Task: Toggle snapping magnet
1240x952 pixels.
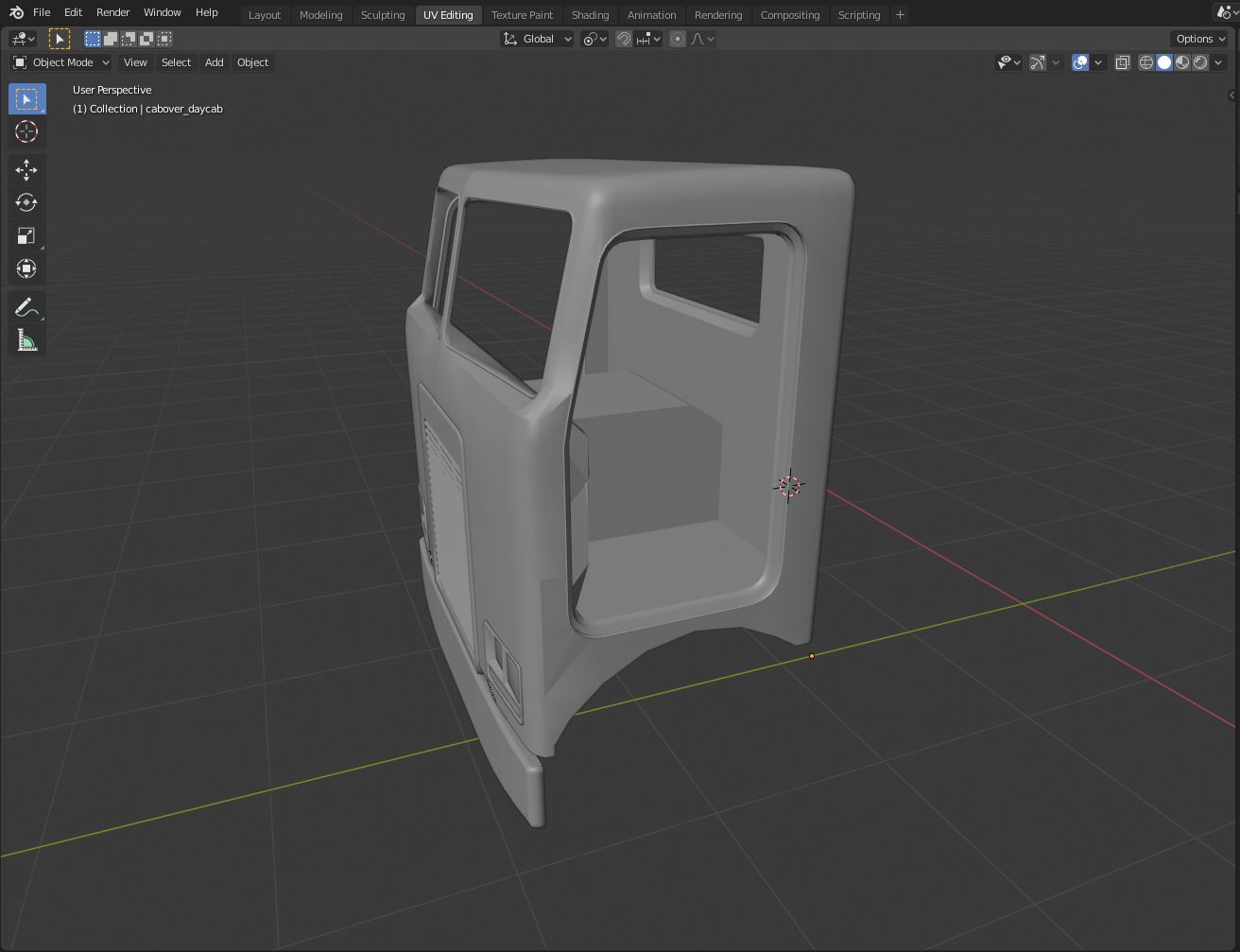Action: click(x=624, y=39)
